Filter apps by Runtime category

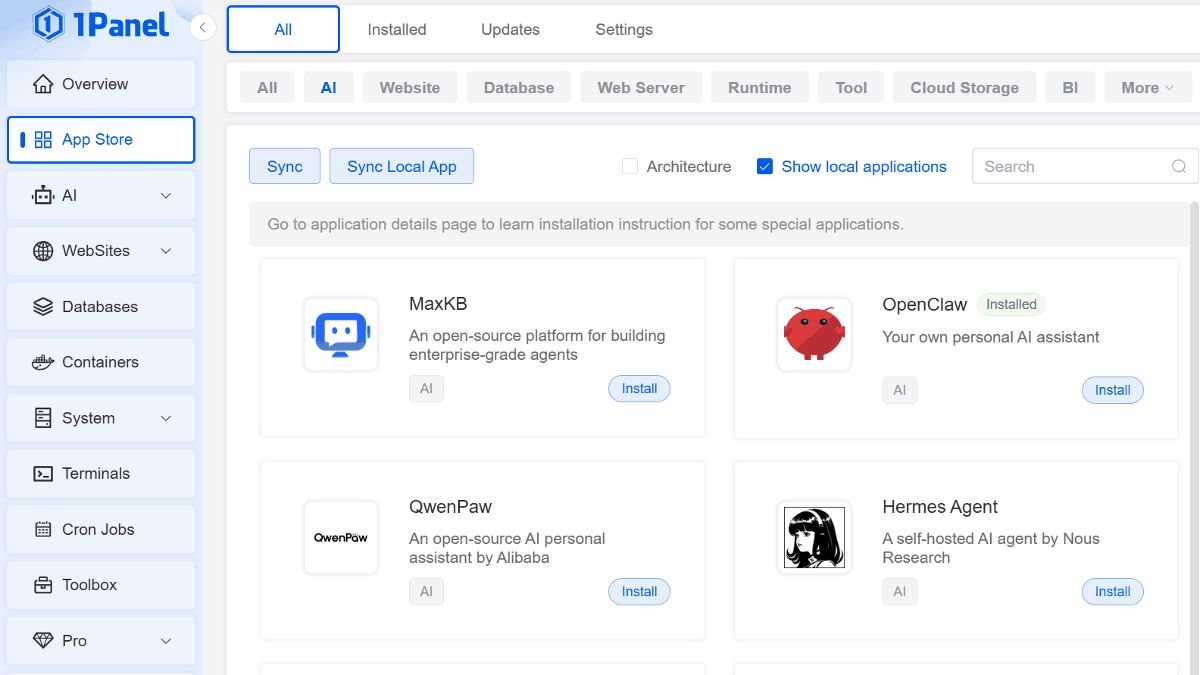(x=760, y=88)
